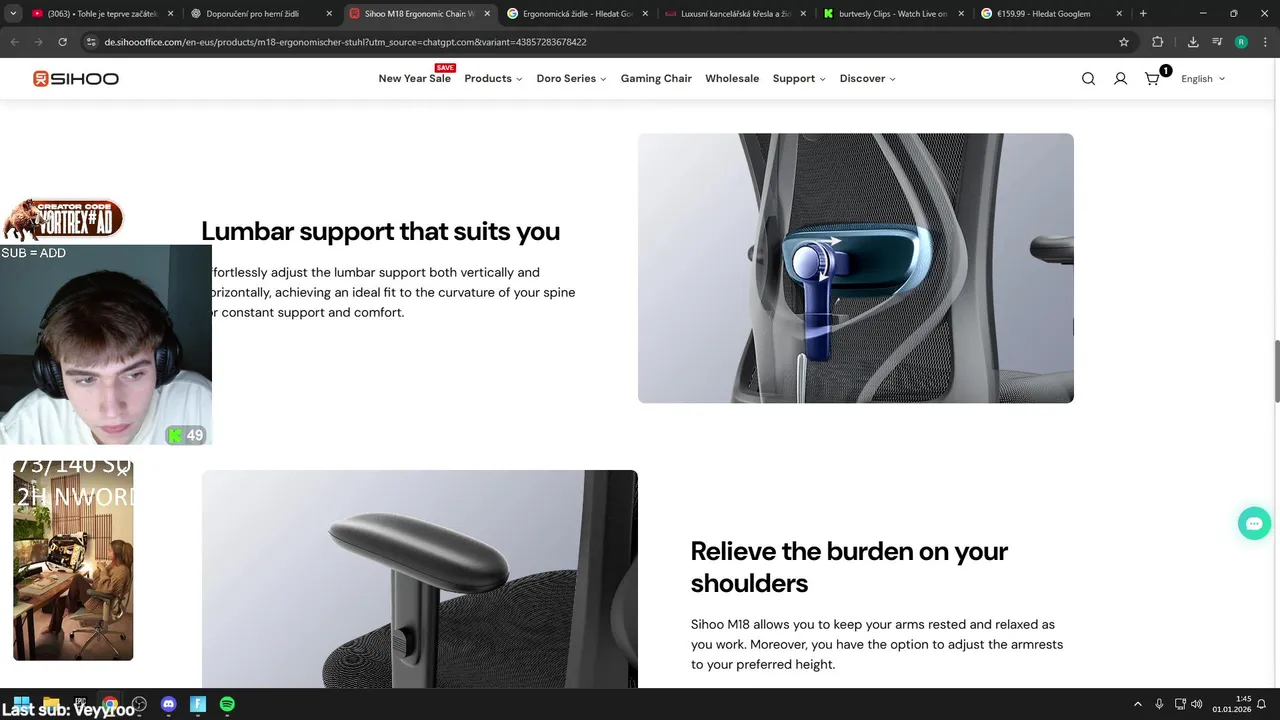Open the notifications bell icon
The width and height of the screenshot is (1280, 720).
pyautogui.click(x=1262, y=704)
